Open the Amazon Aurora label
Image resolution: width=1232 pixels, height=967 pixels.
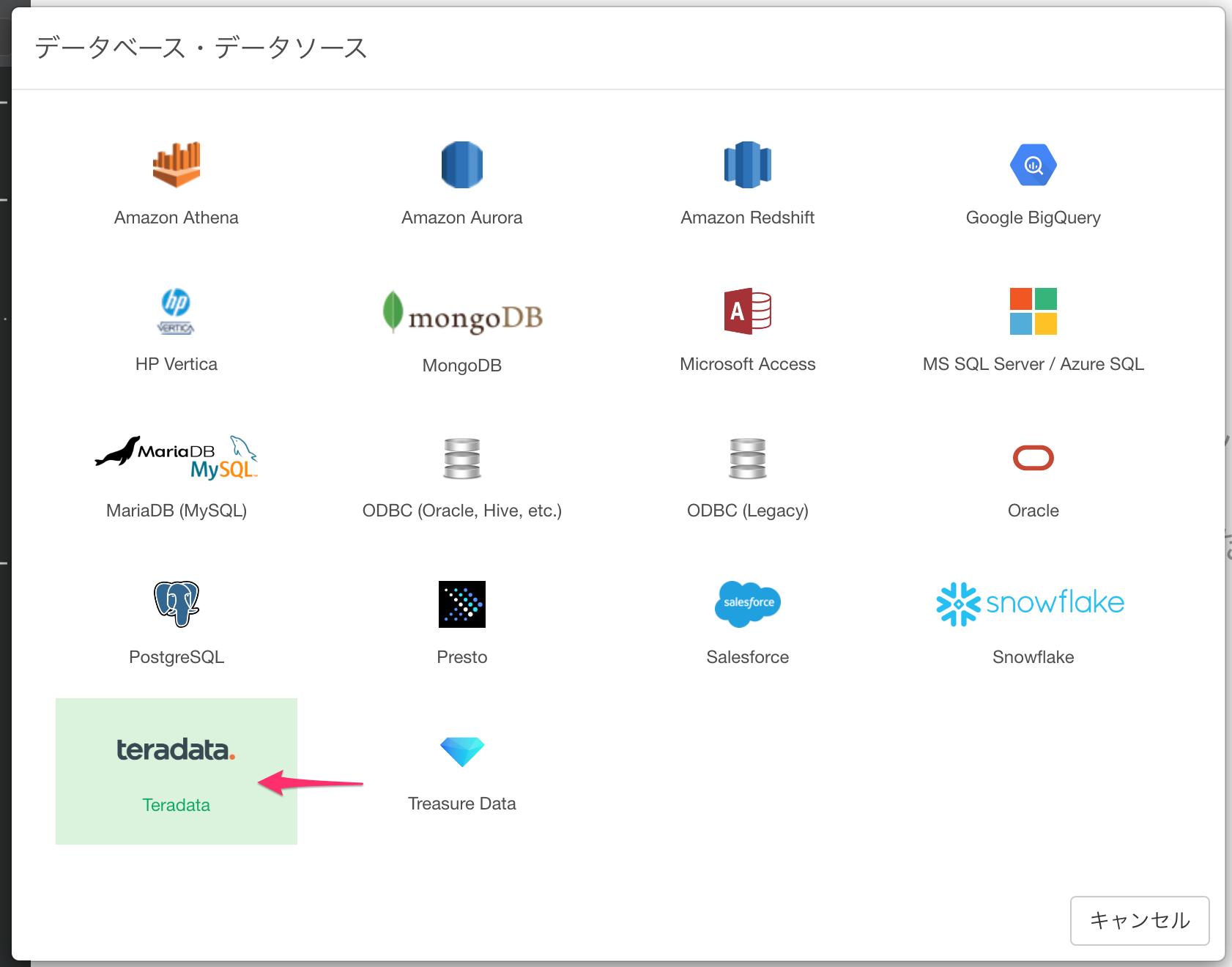(x=462, y=218)
